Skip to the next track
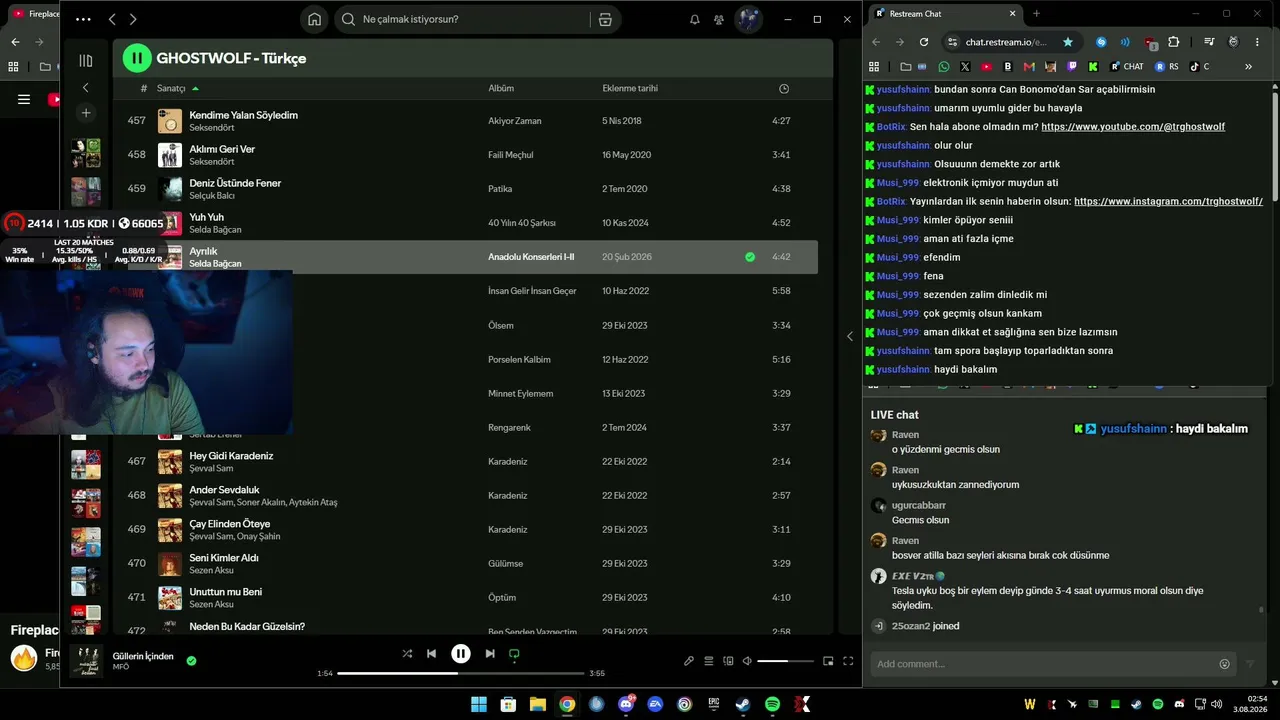Screen dimensions: 1280x720 (490, 654)
